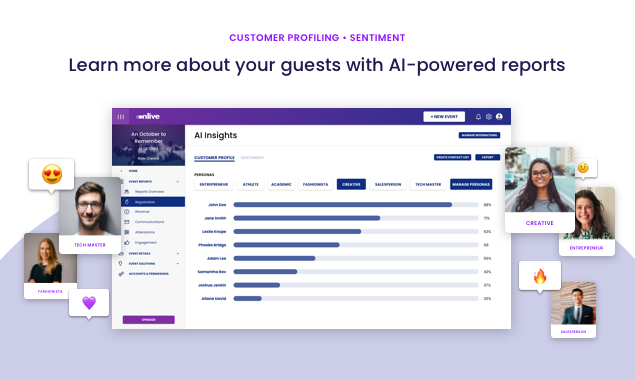Click the Reports Overview binoculars icon
The image size is (635, 380).
[127, 192]
